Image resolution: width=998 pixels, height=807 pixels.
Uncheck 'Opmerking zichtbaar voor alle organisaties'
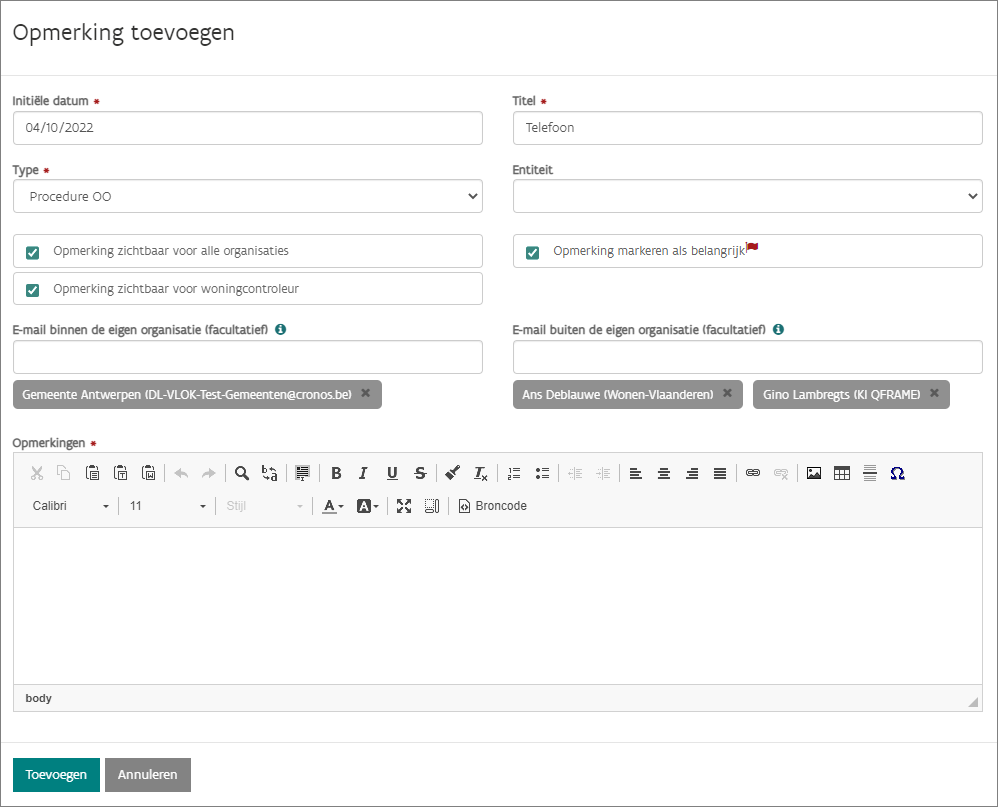33,252
